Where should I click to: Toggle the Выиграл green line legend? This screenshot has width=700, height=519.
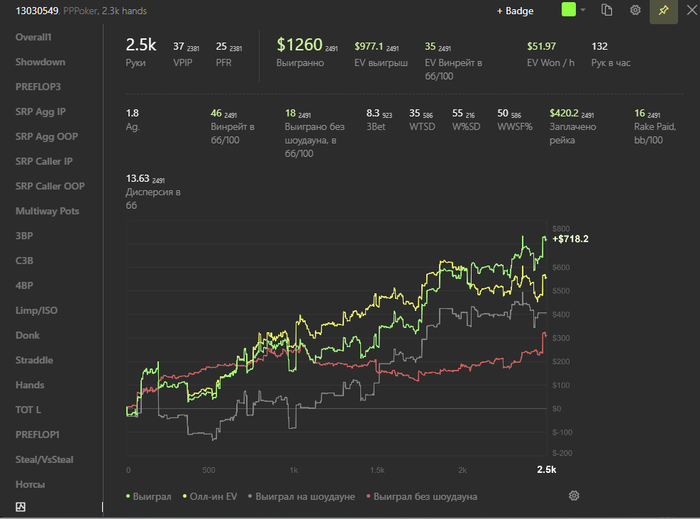pos(148,496)
